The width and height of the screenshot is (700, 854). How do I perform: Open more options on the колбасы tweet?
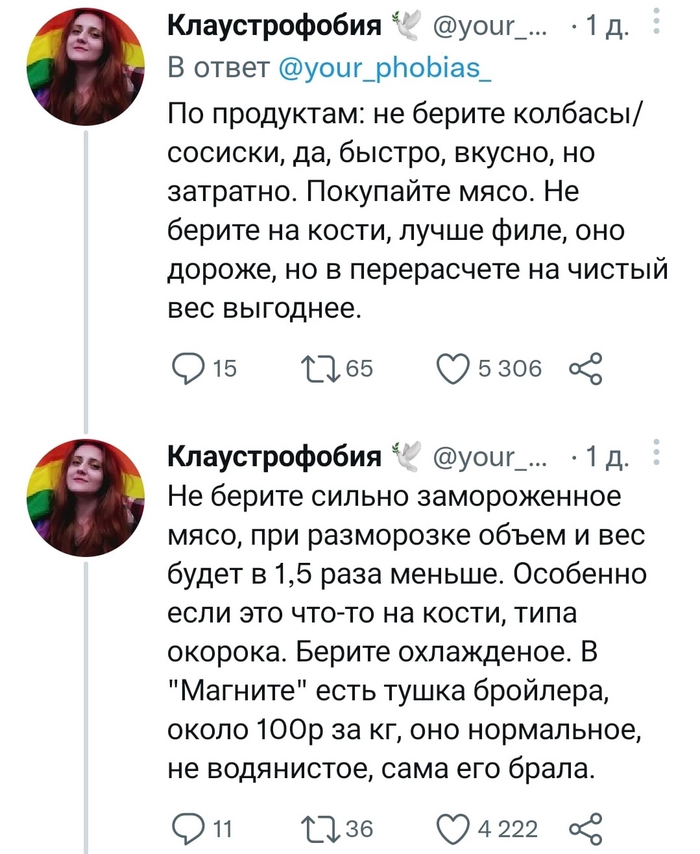pyautogui.click(x=655, y=22)
